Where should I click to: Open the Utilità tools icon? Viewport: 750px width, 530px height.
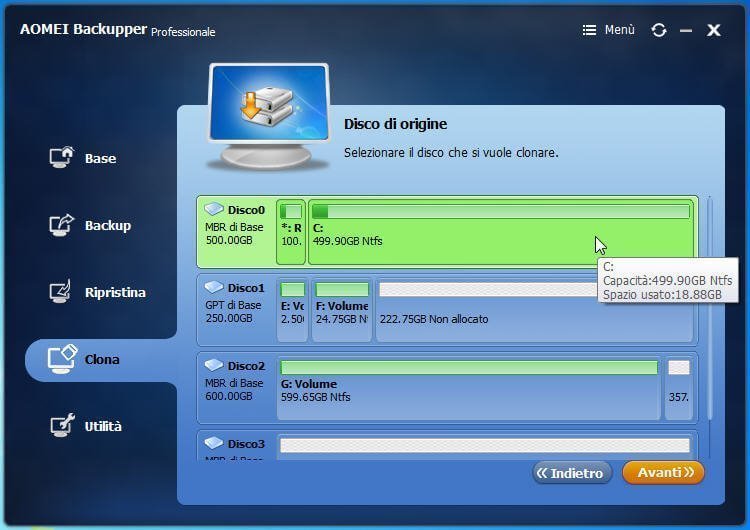[63, 425]
